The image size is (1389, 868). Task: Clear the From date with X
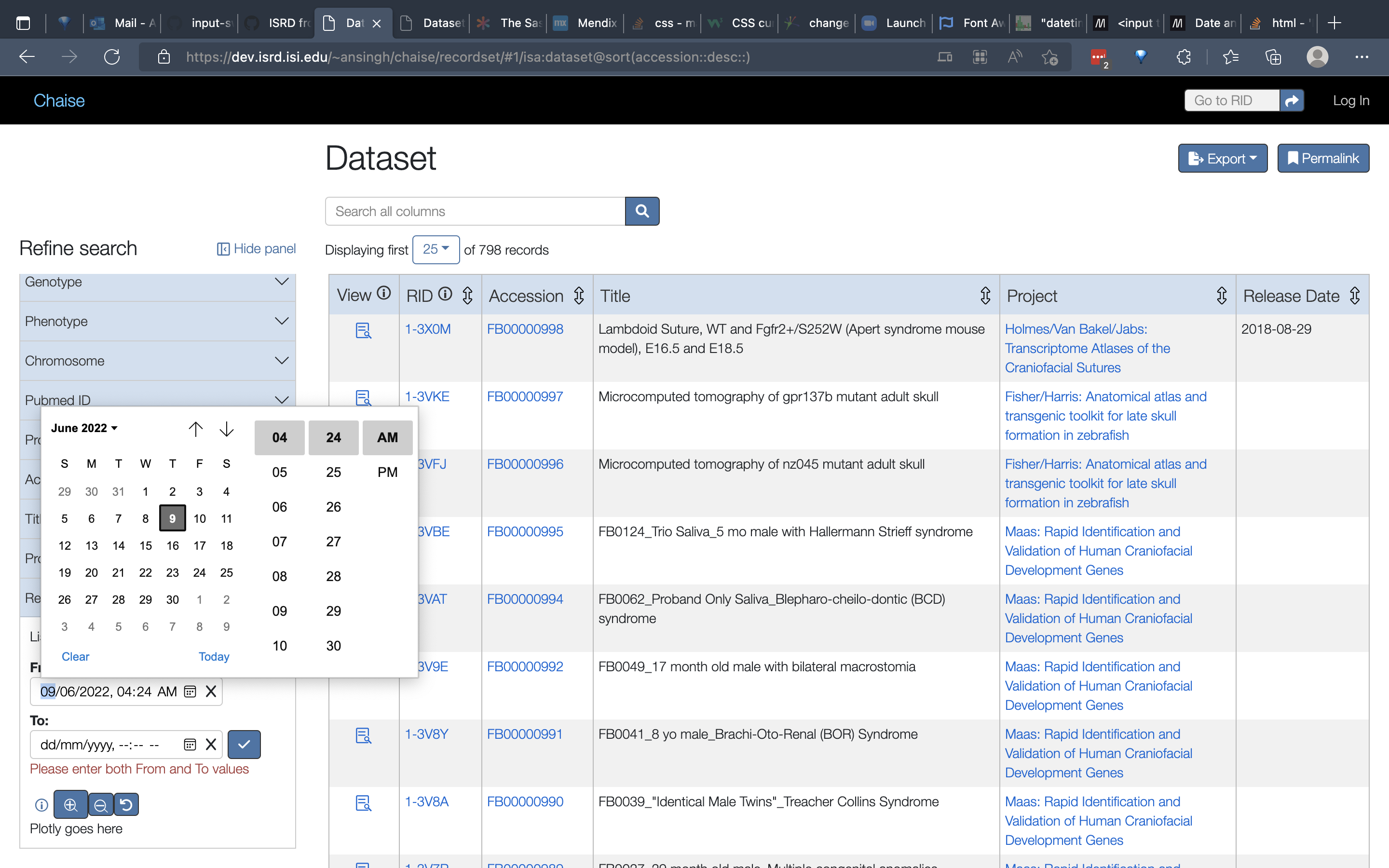[x=211, y=691]
